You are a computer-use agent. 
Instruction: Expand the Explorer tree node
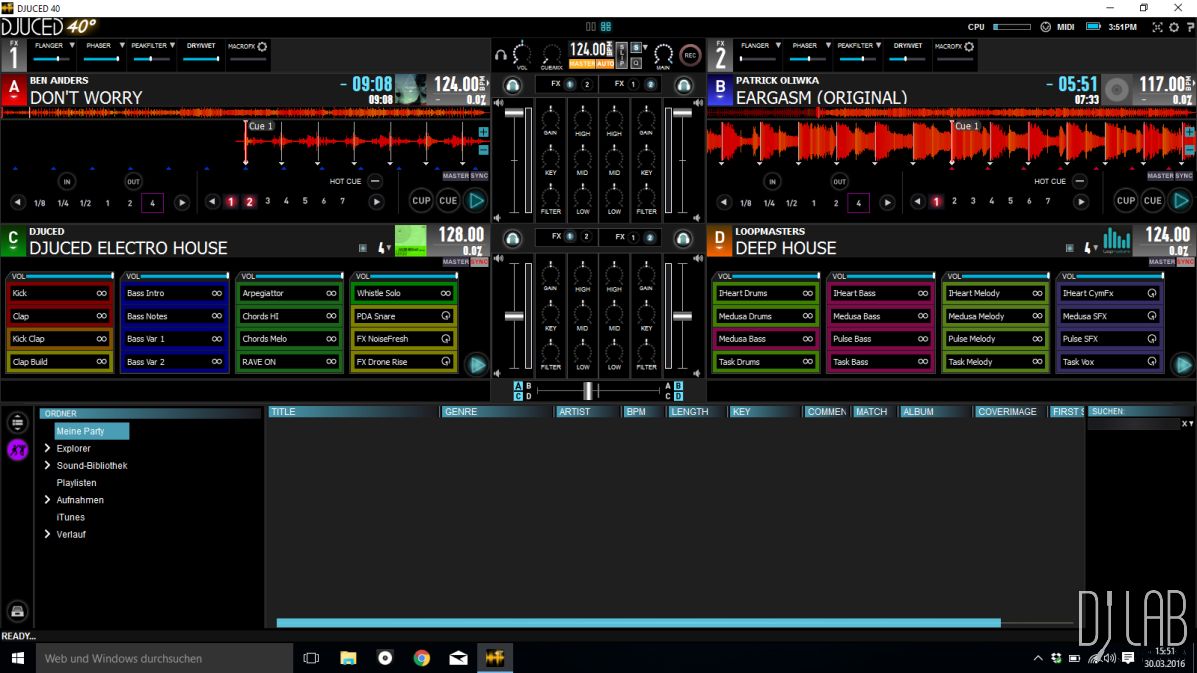47,448
